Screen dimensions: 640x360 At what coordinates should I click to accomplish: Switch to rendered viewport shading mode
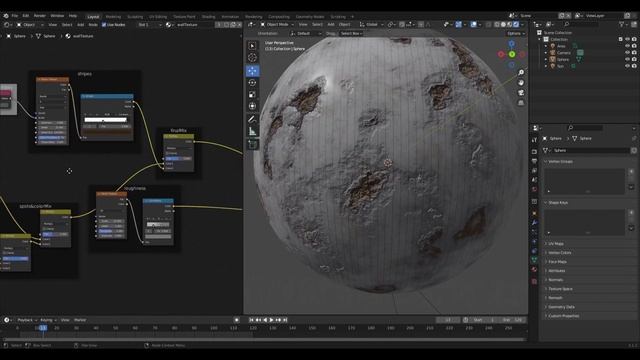(516, 24)
